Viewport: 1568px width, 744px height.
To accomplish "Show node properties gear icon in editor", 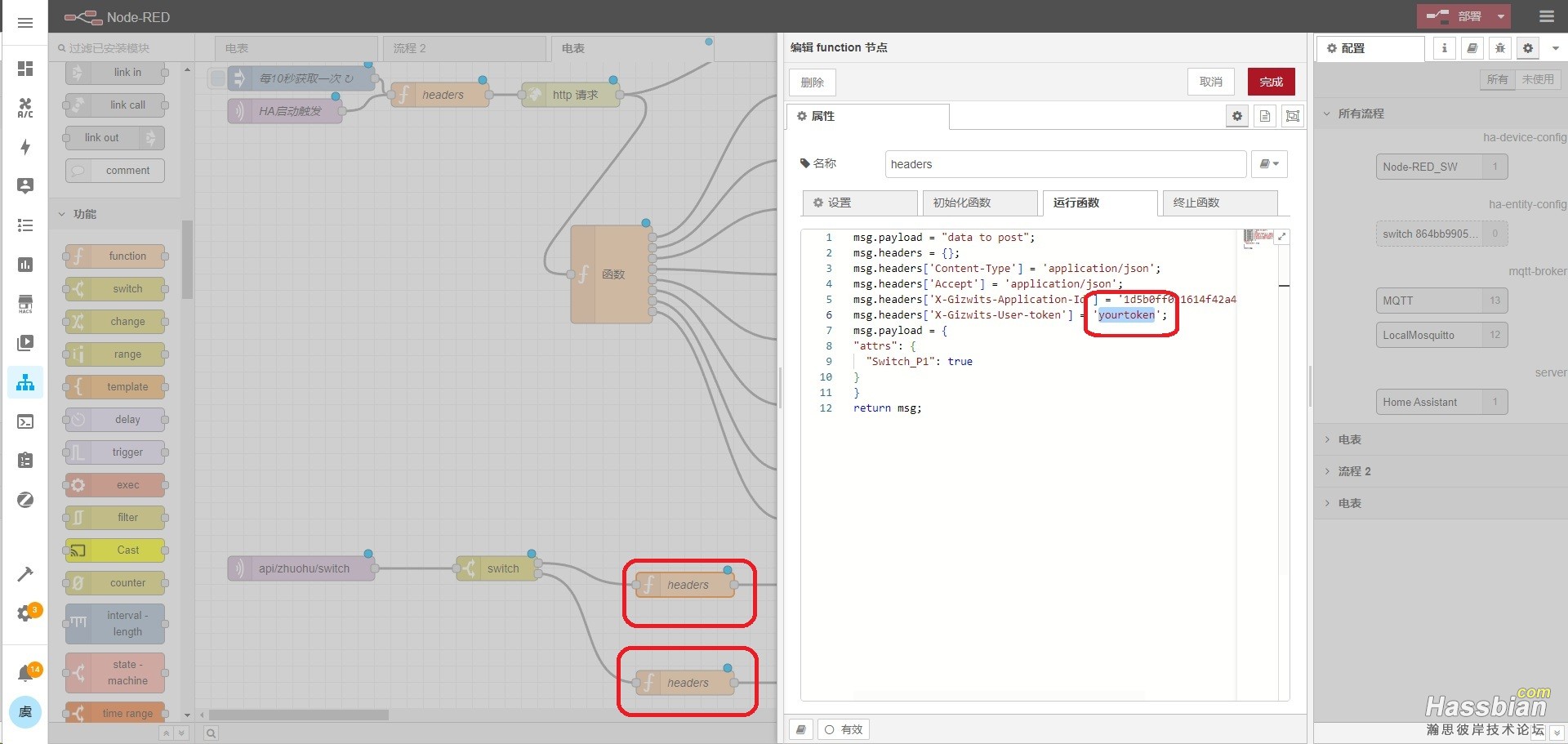I will pos(1237,116).
